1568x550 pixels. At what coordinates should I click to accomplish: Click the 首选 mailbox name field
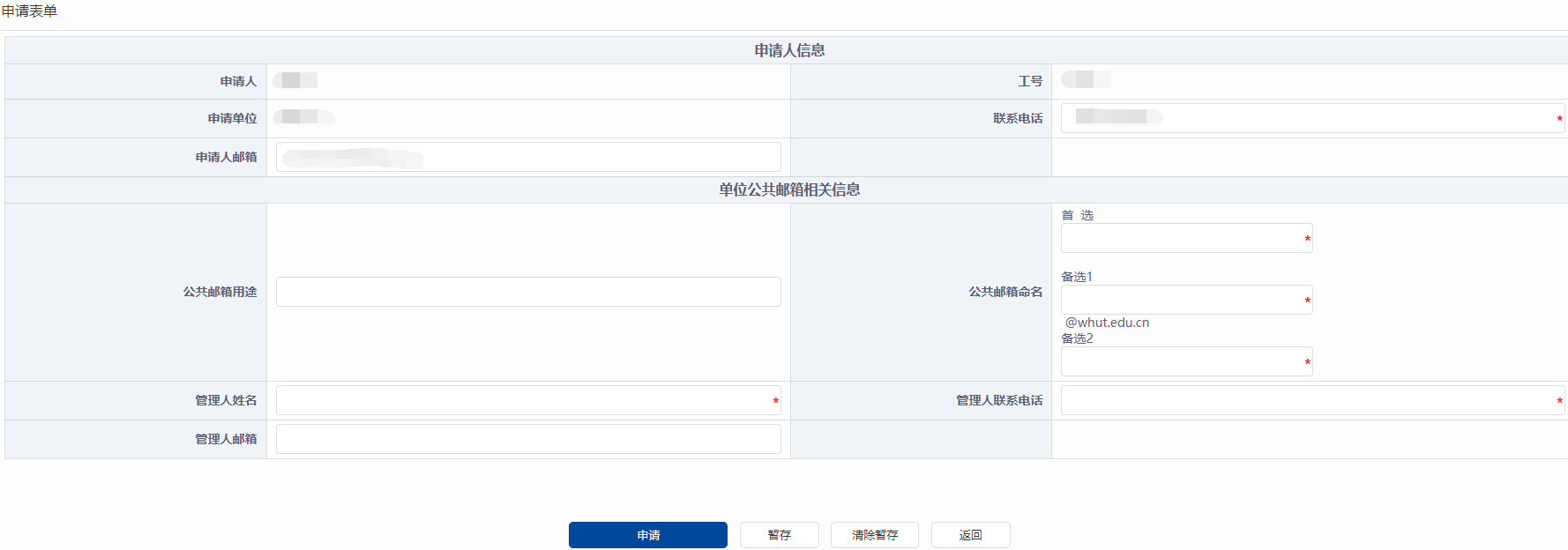click(1185, 238)
